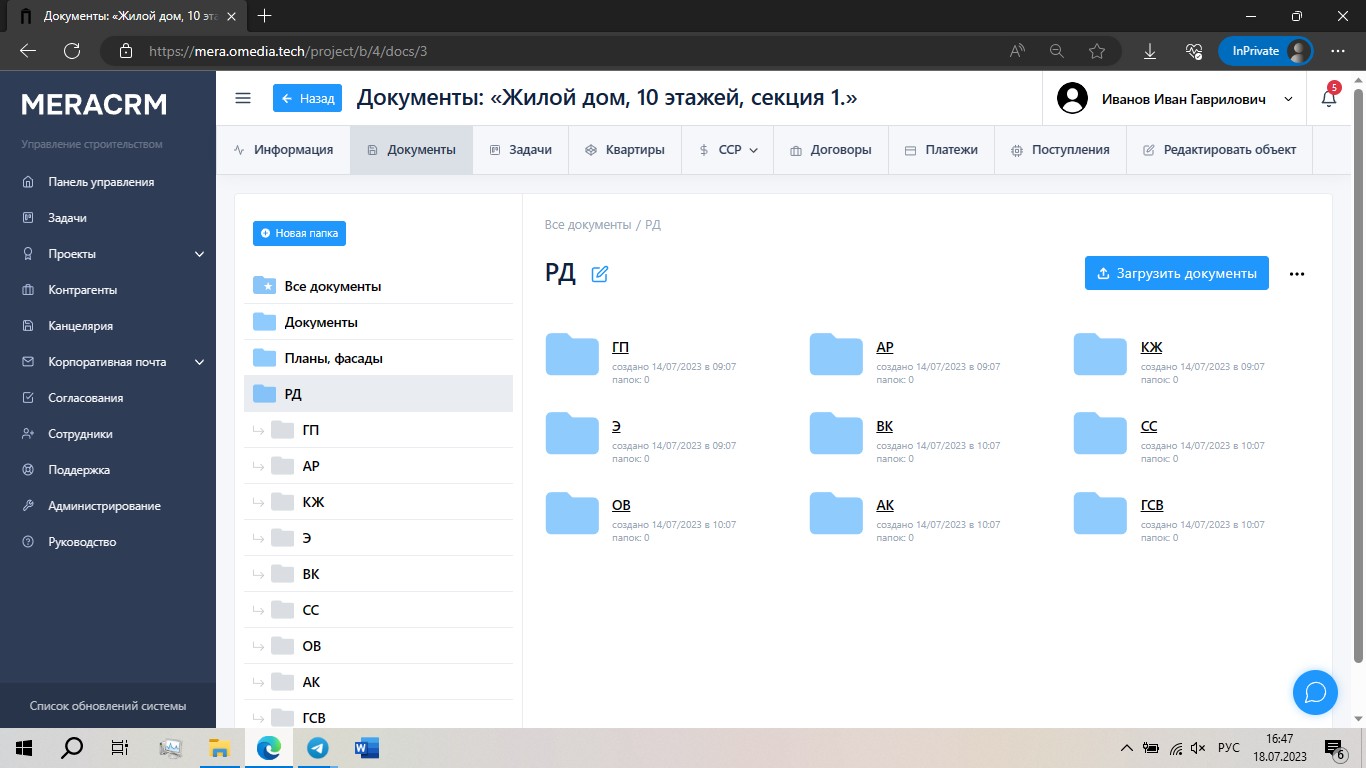Open the ССР tab dropdown
This screenshot has height=768, width=1366.
[728, 150]
